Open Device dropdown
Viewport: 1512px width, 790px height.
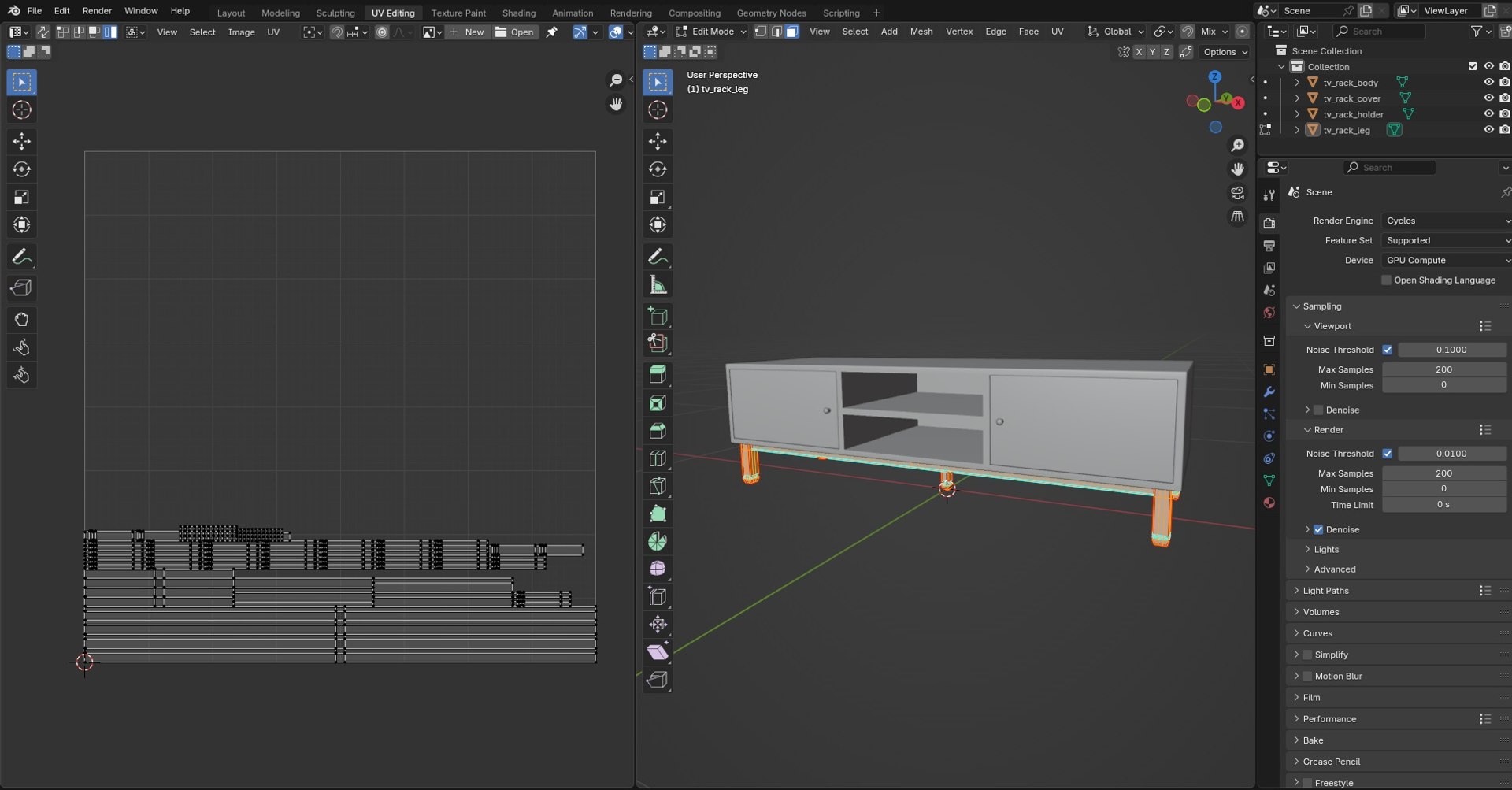[1446, 260]
